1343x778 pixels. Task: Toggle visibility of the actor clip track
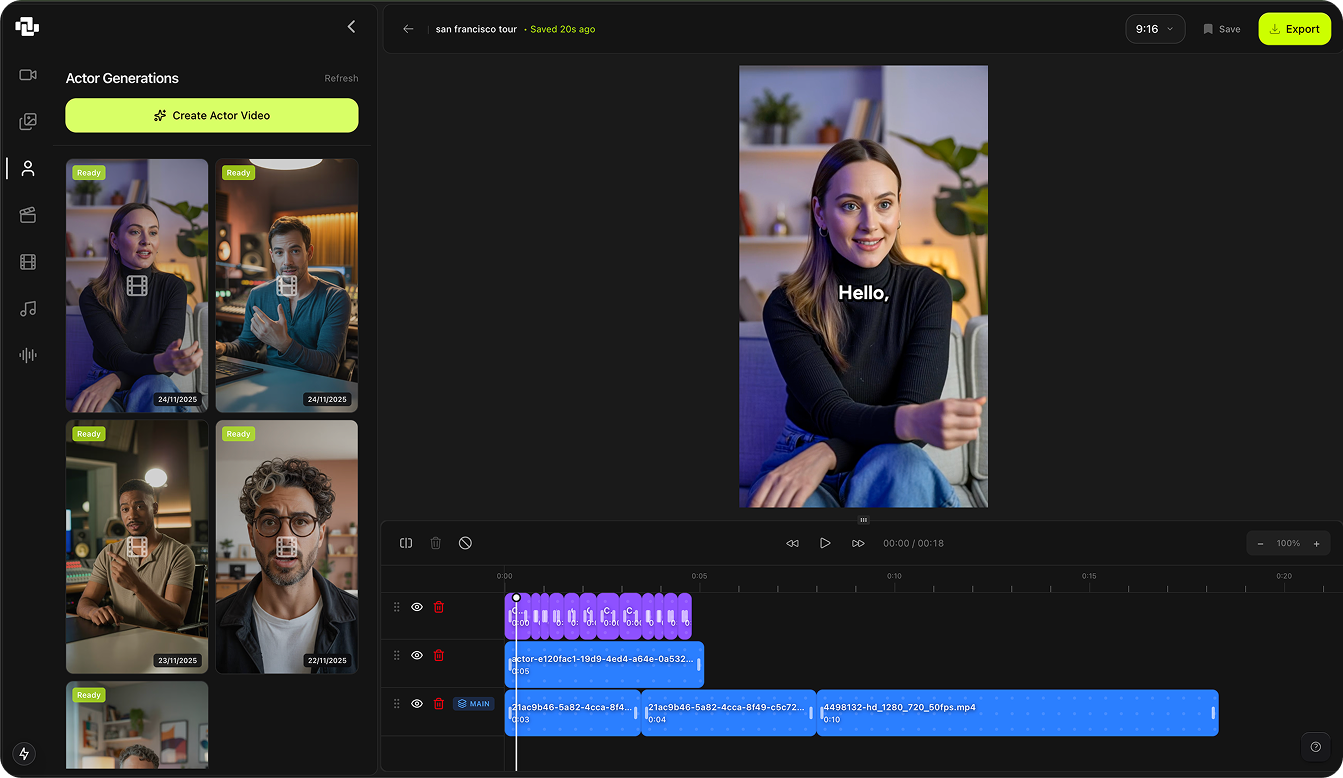point(417,655)
